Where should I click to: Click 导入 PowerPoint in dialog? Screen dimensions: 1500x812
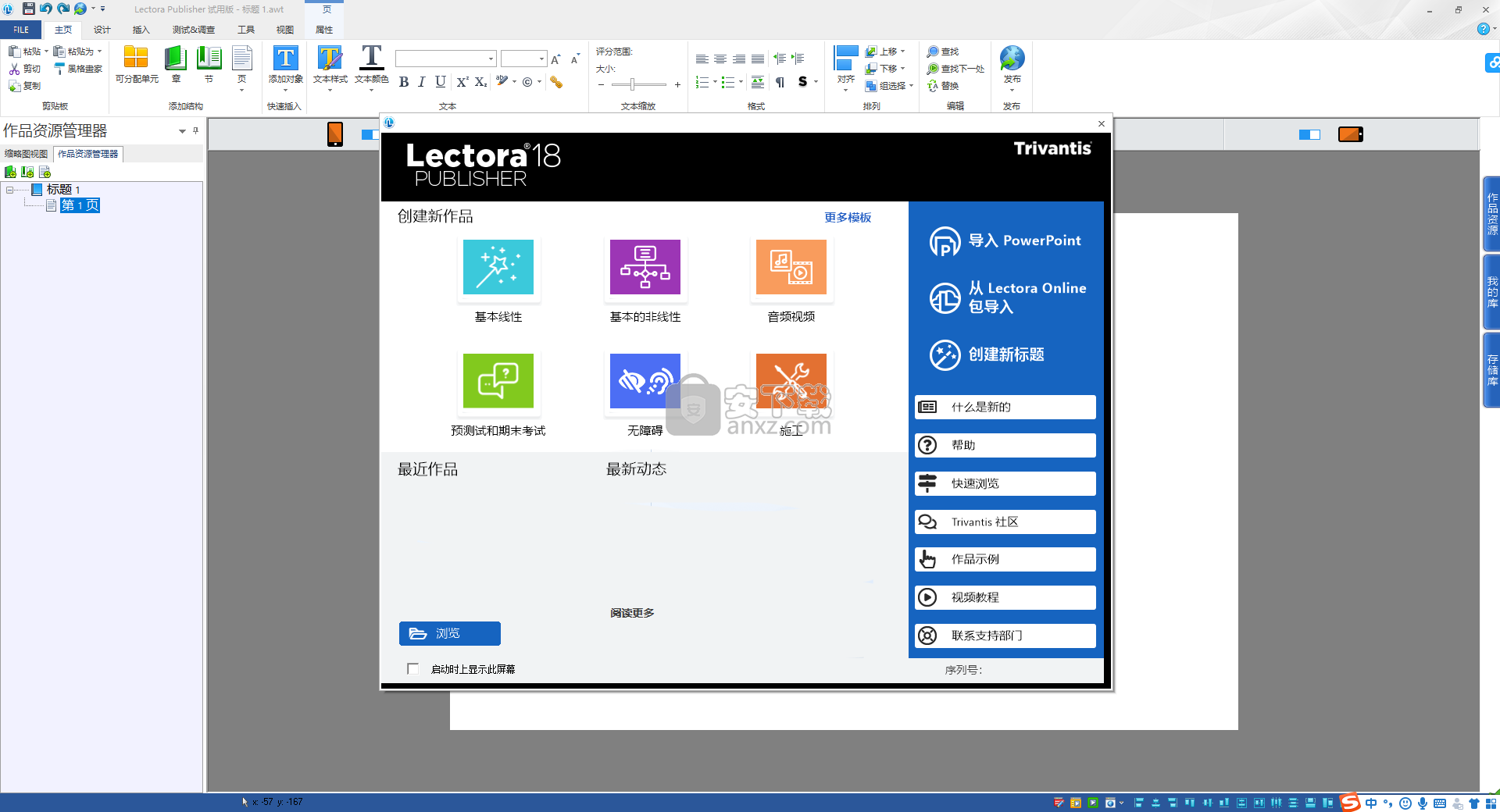(x=1005, y=241)
